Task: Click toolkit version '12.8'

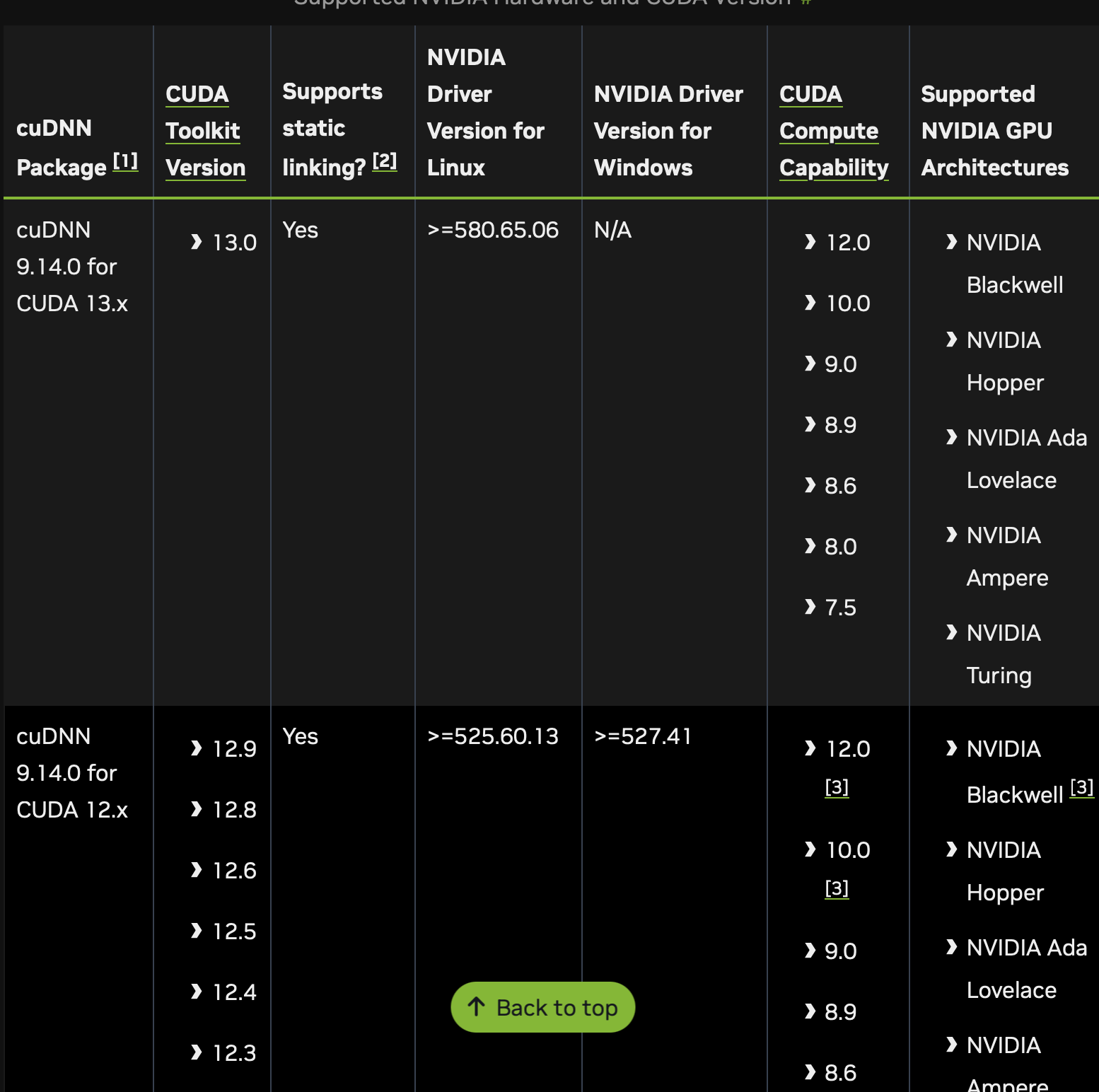Action: [235, 810]
